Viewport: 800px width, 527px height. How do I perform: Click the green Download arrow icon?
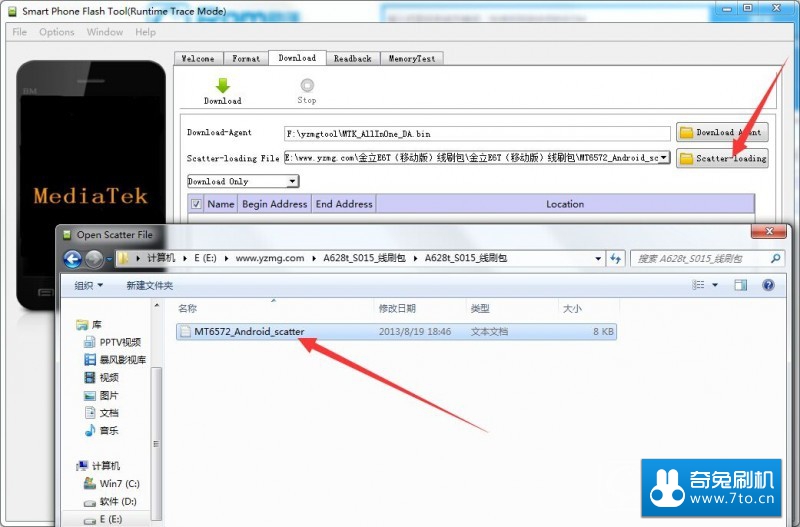[x=223, y=85]
